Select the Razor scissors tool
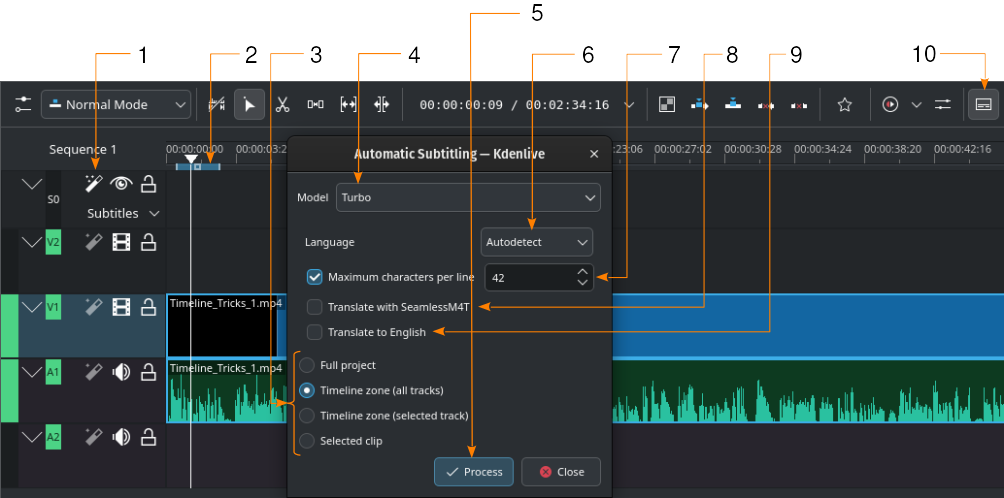 (x=282, y=104)
